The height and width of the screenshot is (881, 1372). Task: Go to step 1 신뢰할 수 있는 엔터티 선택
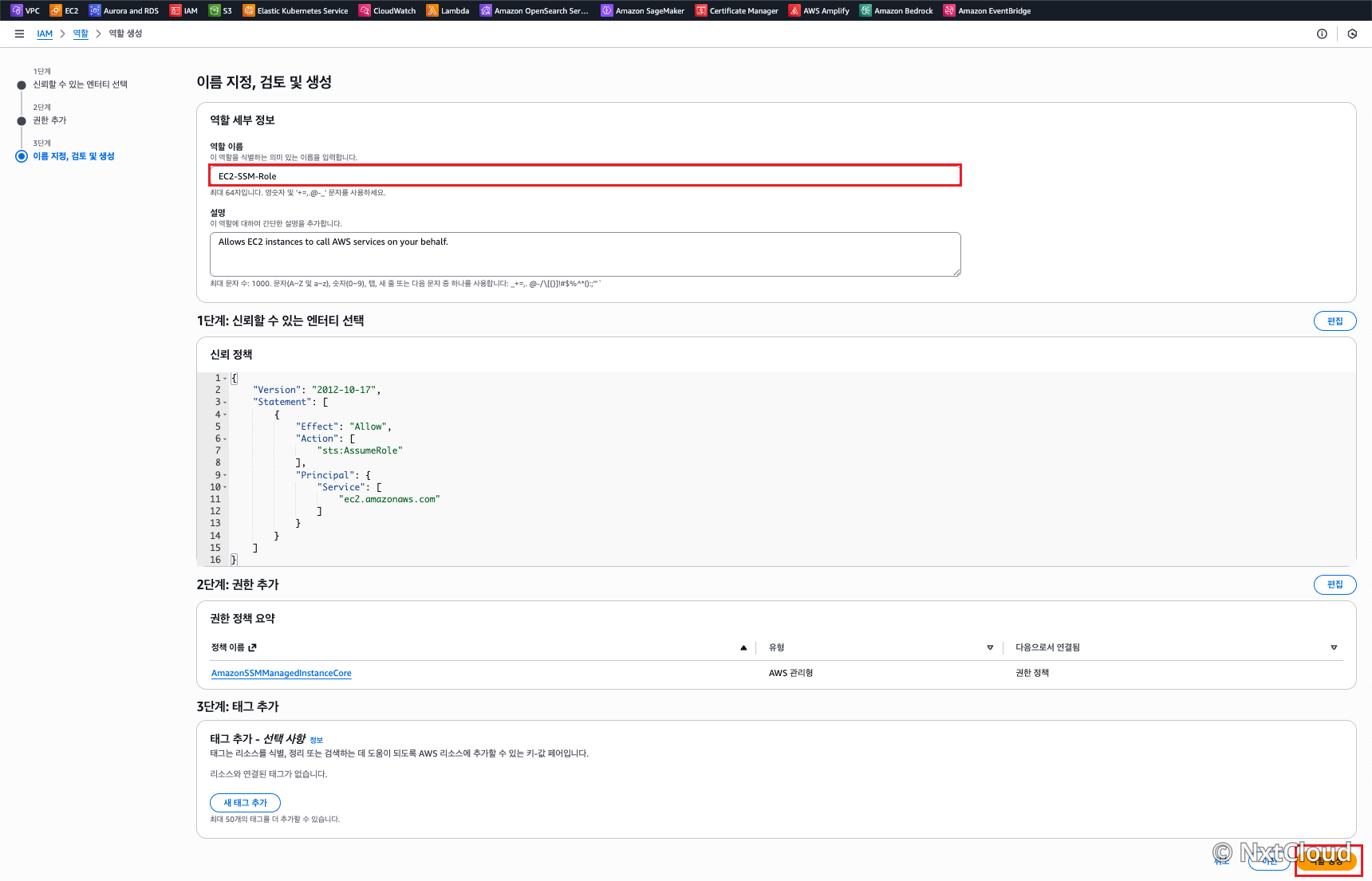80,85
